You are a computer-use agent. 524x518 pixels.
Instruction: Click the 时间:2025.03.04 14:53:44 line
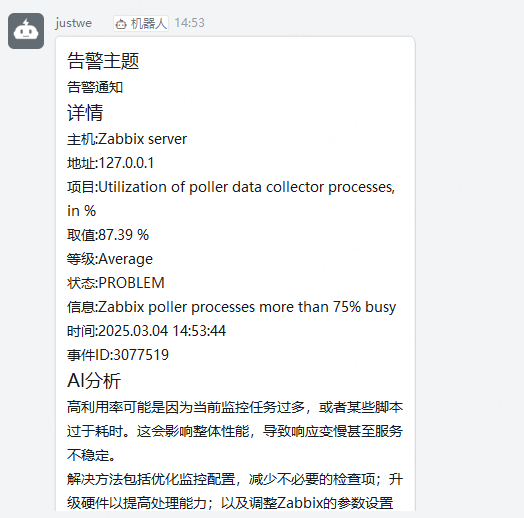pos(146,331)
